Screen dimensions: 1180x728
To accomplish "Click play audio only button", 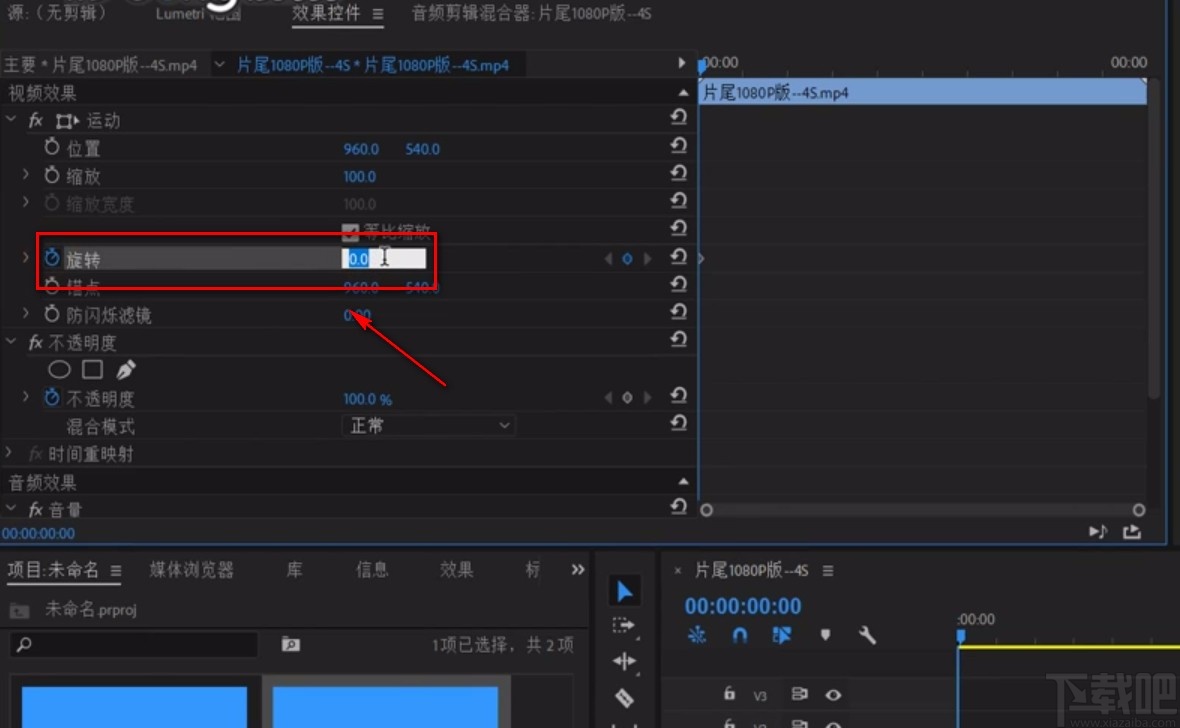I will tap(1098, 532).
